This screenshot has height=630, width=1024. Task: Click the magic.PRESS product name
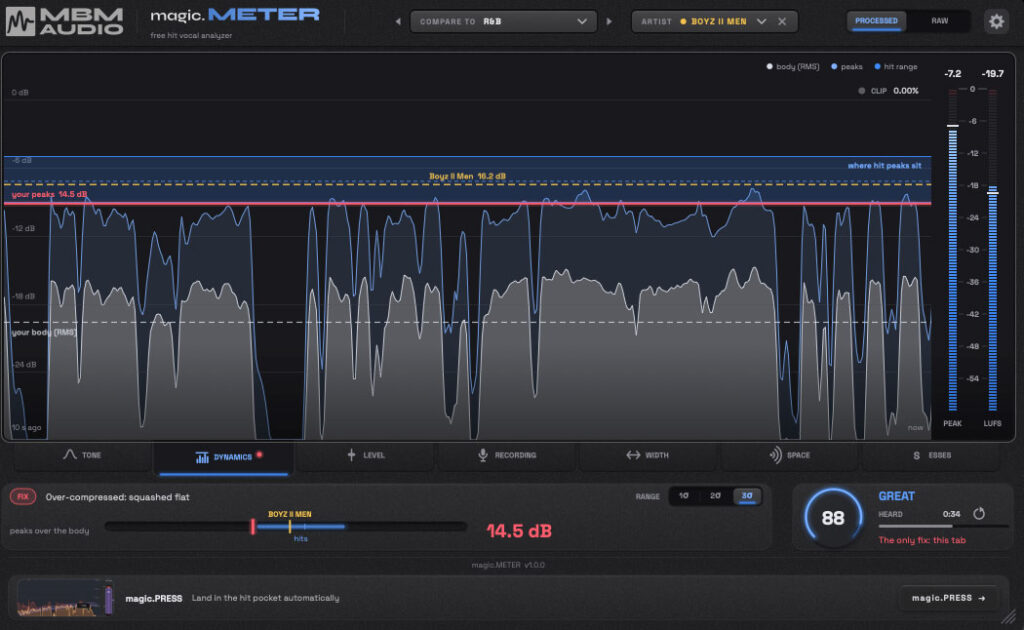(x=153, y=598)
